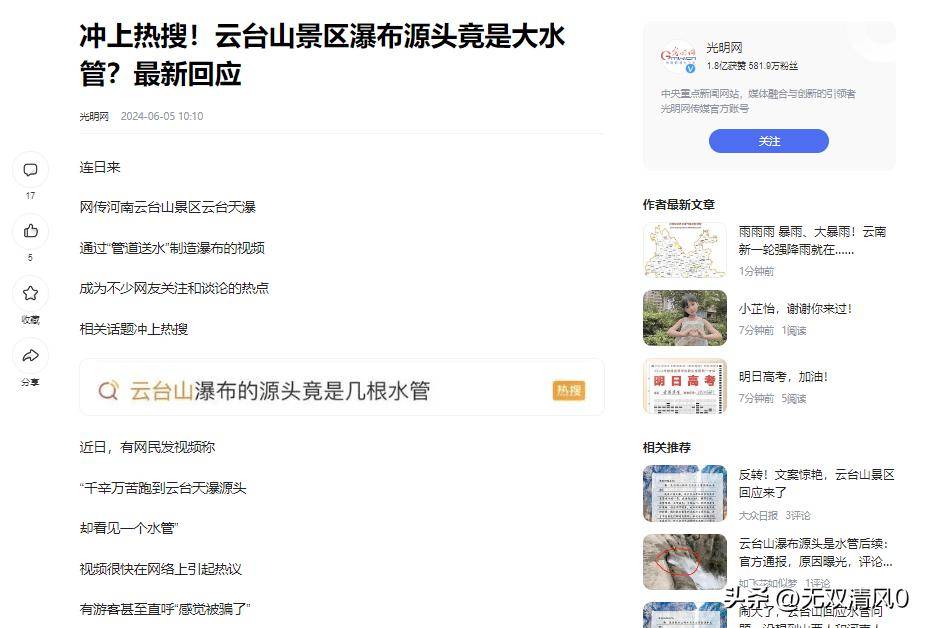Click the verified badge on author avatar
Image resolution: width=927 pixels, height=628 pixels.
[690, 69]
